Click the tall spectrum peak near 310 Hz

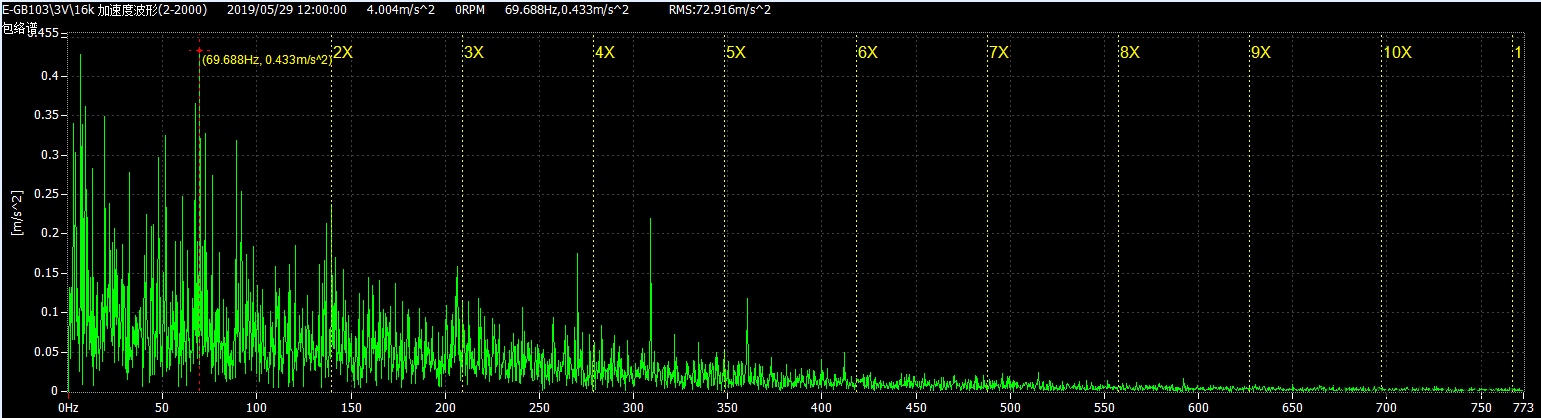(x=651, y=222)
